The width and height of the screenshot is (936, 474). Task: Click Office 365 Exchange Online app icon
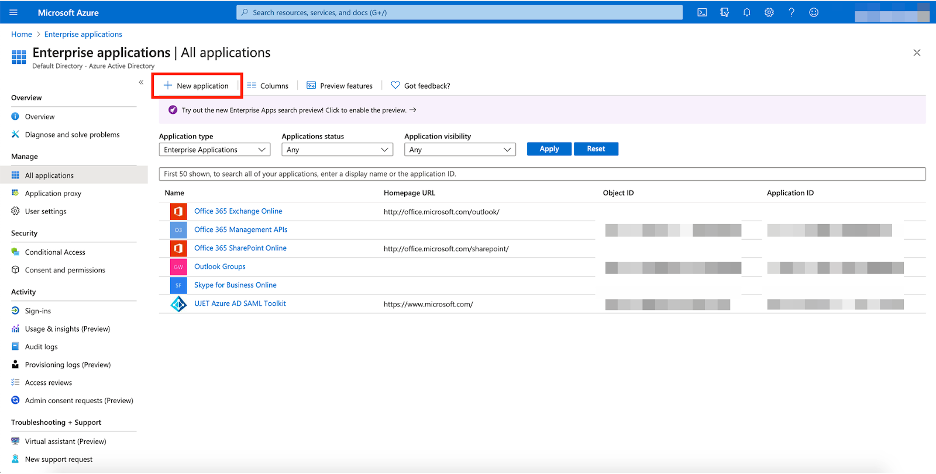click(178, 211)
